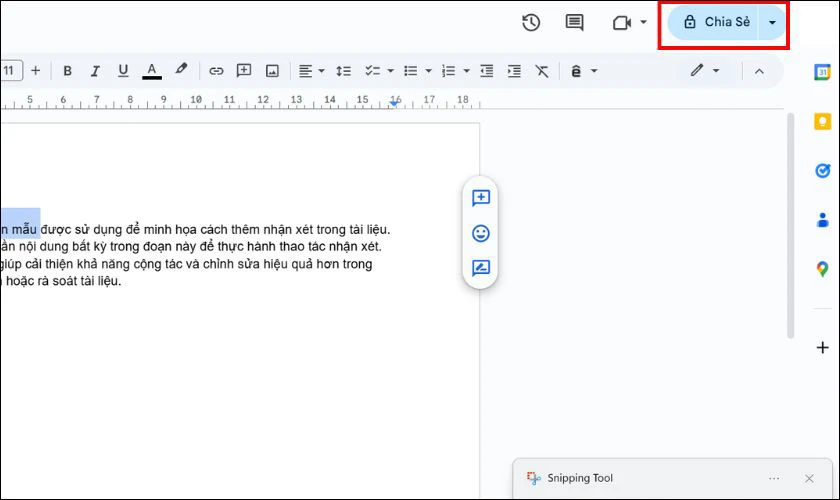840x500 pixels.
Task: Apply a numbered list
Action: pos(448,71)
